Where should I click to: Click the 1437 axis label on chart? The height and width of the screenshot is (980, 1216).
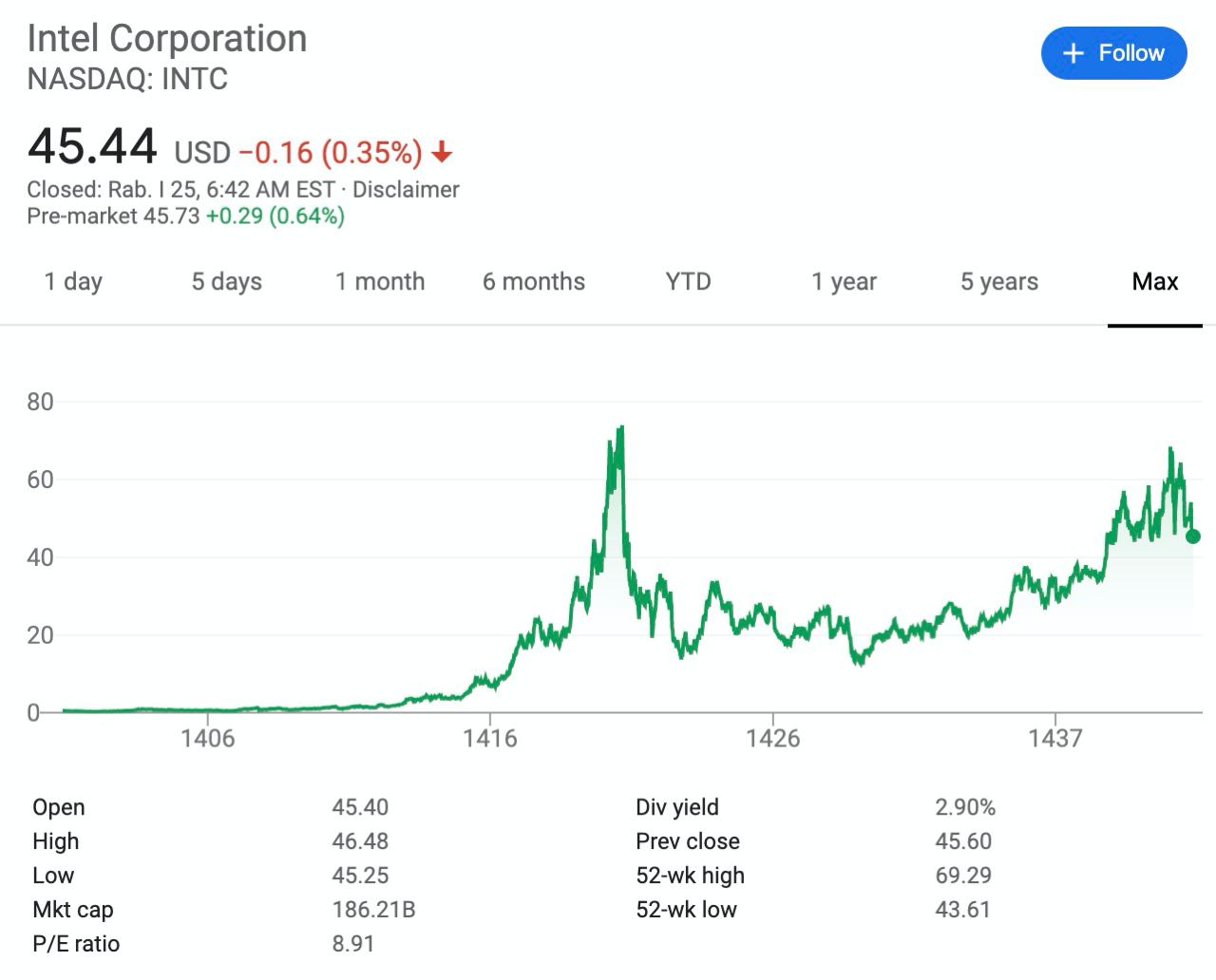[1055, 738]
